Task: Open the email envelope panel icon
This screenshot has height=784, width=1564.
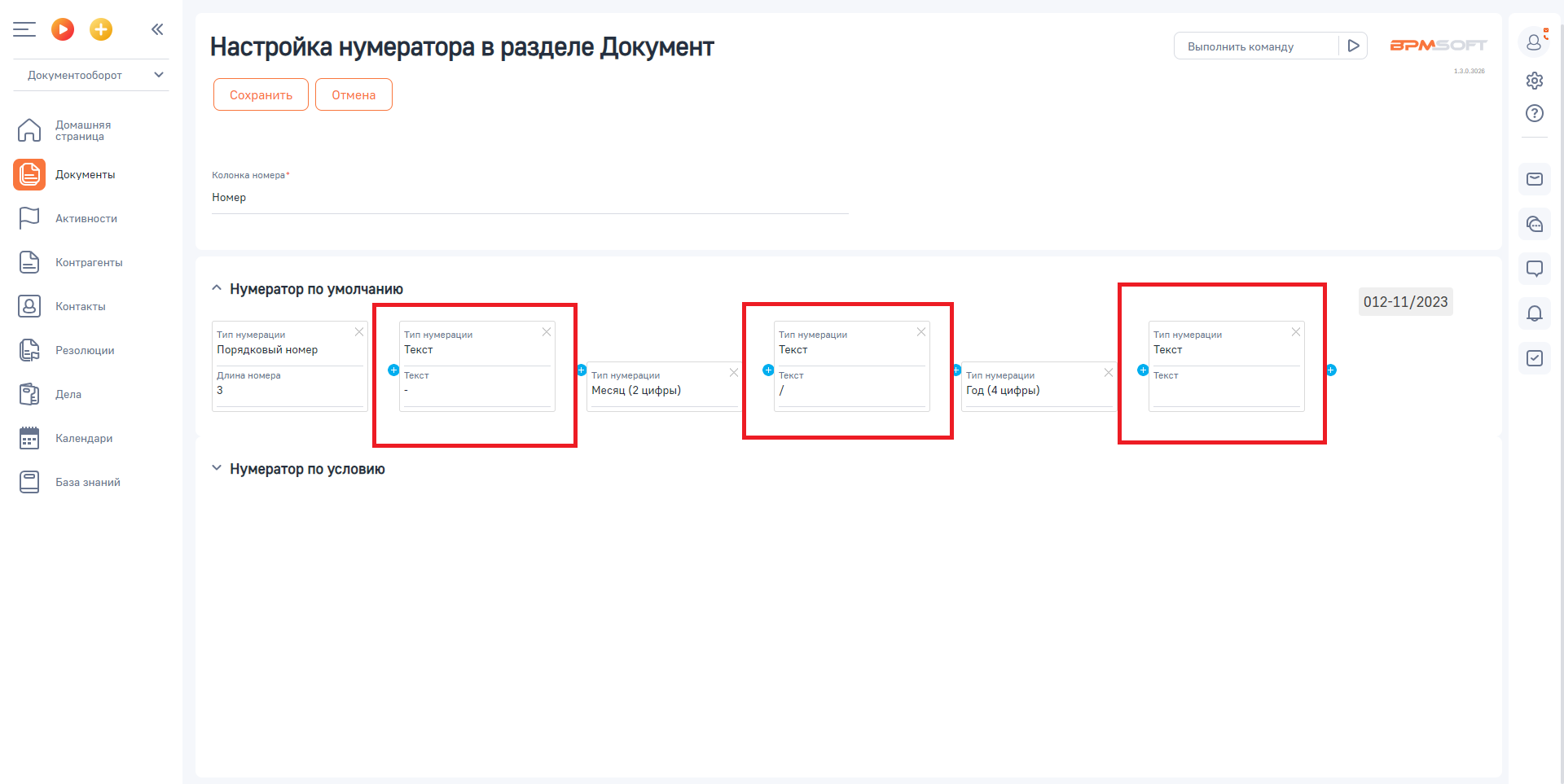Action: pos(1535,179)
